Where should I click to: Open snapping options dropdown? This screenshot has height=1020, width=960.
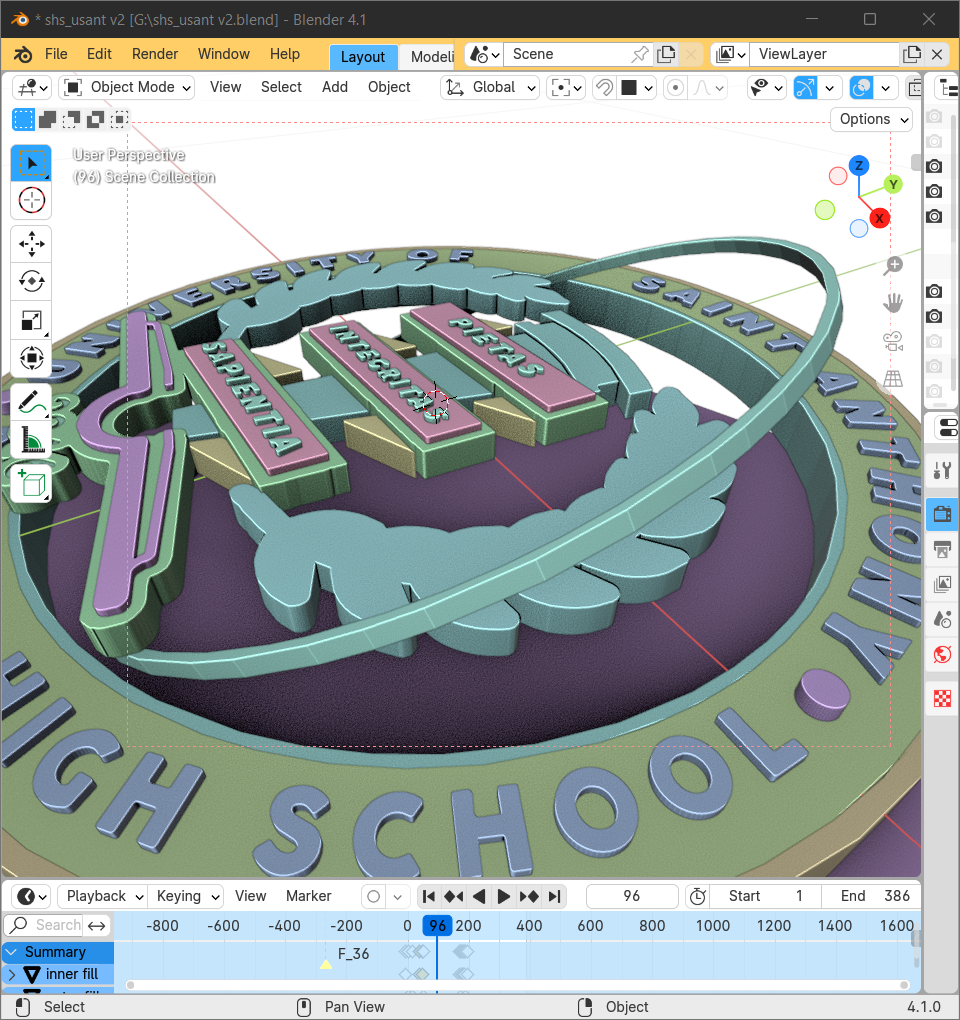pyautogui.click(x=639, y=87)
